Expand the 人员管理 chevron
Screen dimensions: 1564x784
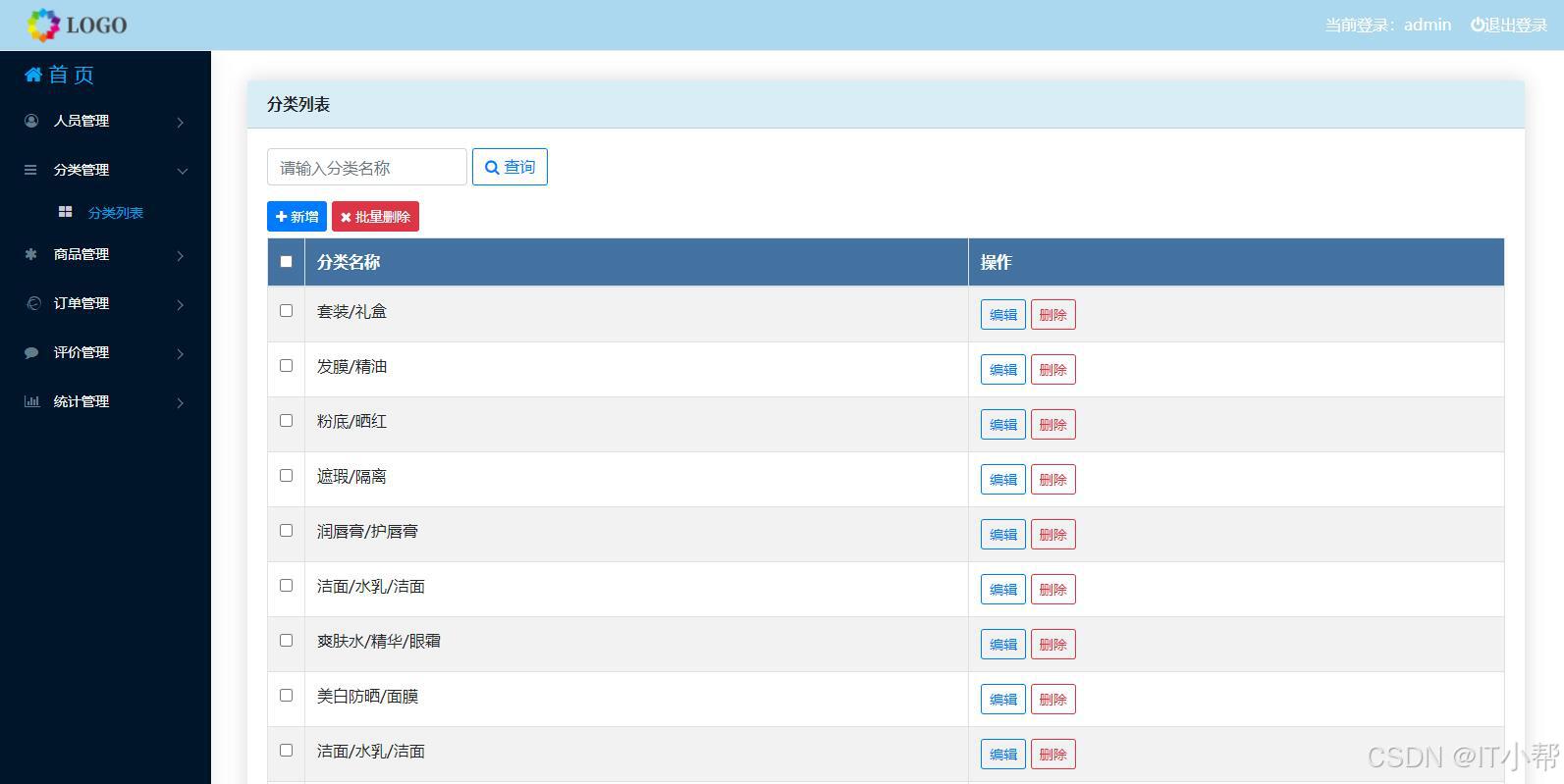181,122
